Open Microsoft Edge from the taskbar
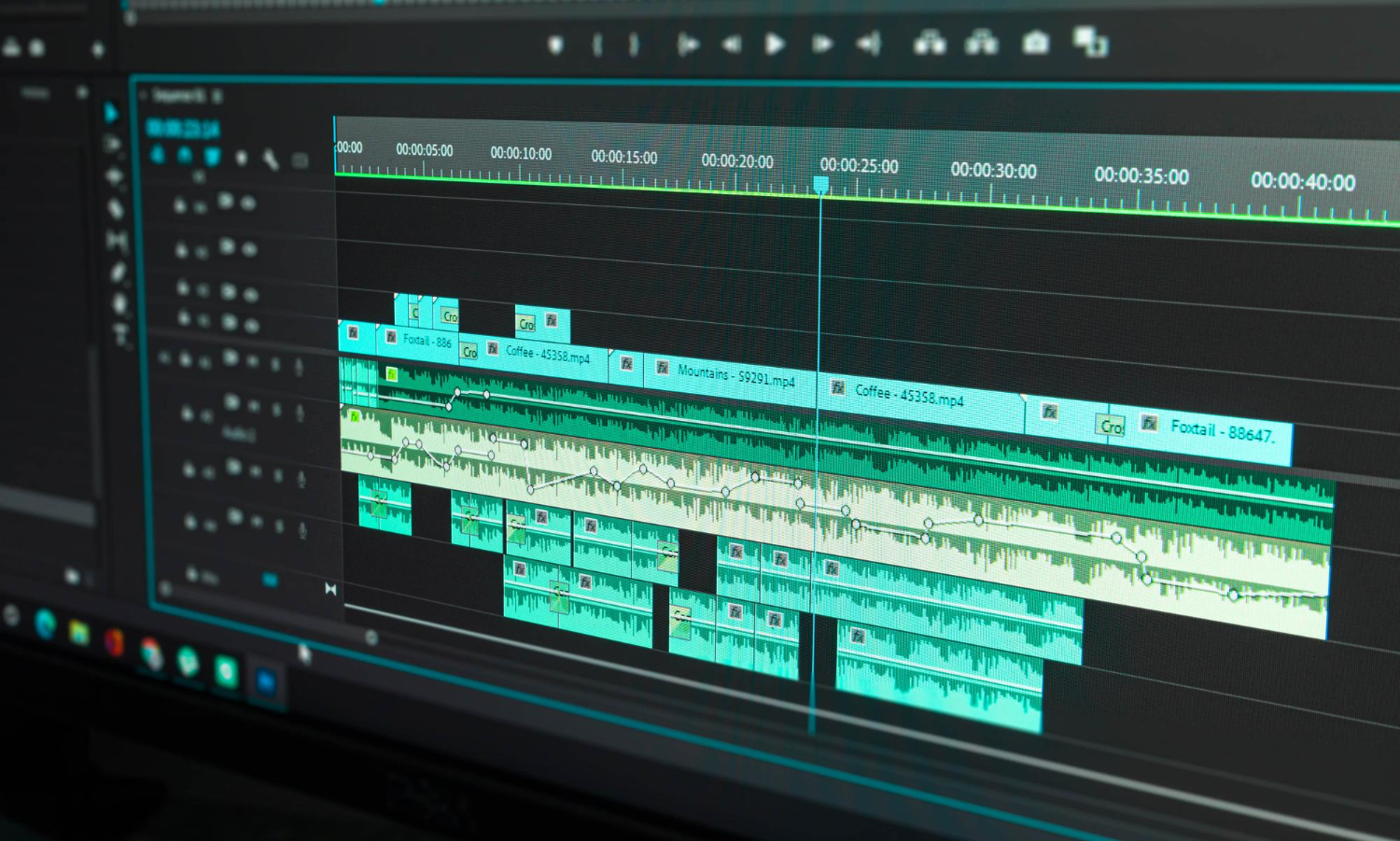This screenshot has height=841, width=1400. [x=44, y=623]
